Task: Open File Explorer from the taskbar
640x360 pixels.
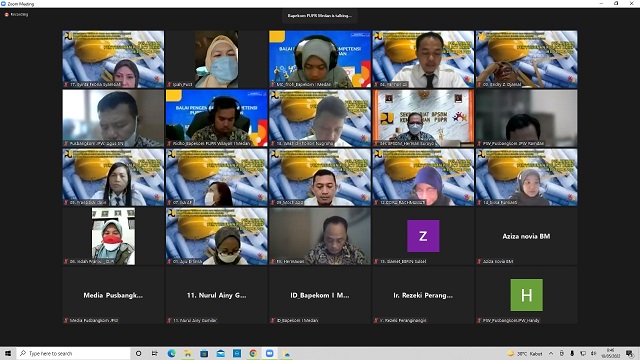Action: click(188, 353)
